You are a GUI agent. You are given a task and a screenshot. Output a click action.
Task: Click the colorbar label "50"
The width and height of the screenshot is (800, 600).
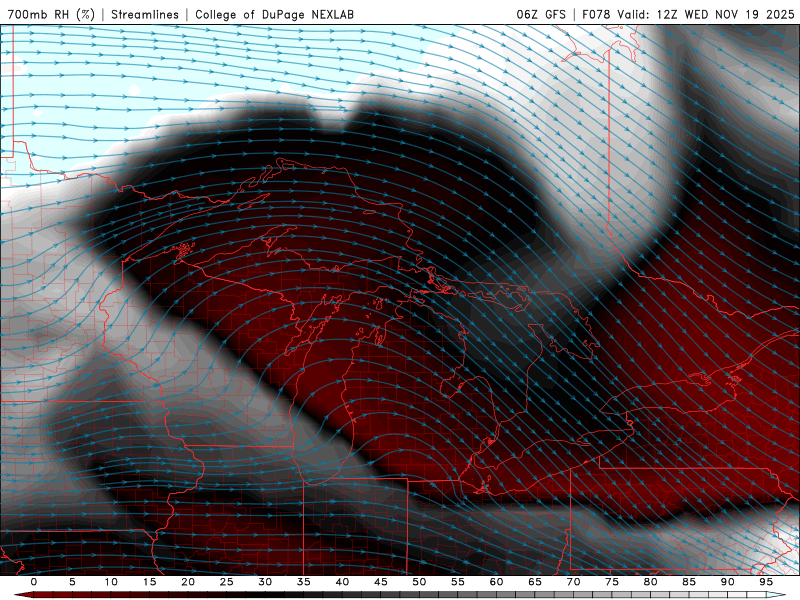point(419,582)
